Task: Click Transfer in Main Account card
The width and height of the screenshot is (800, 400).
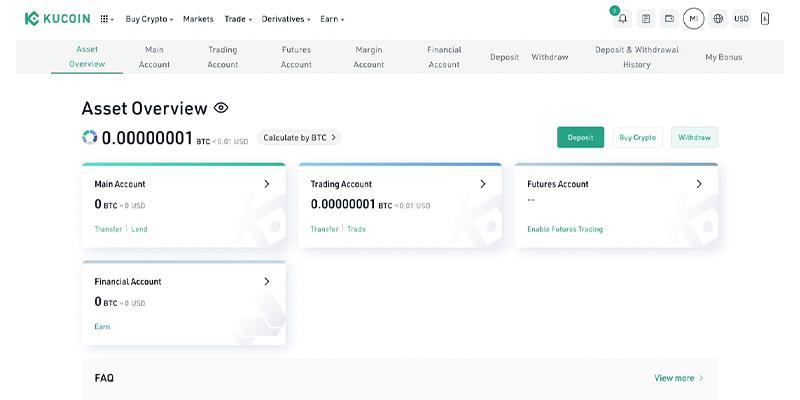Action: [108, 229]
